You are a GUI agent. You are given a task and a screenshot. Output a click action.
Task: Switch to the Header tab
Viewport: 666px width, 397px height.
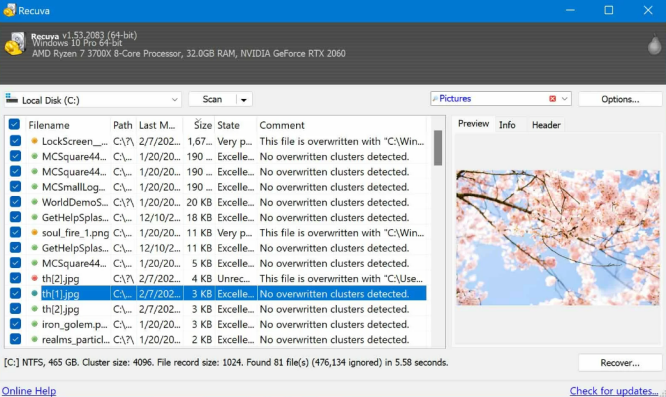(546, 125)
